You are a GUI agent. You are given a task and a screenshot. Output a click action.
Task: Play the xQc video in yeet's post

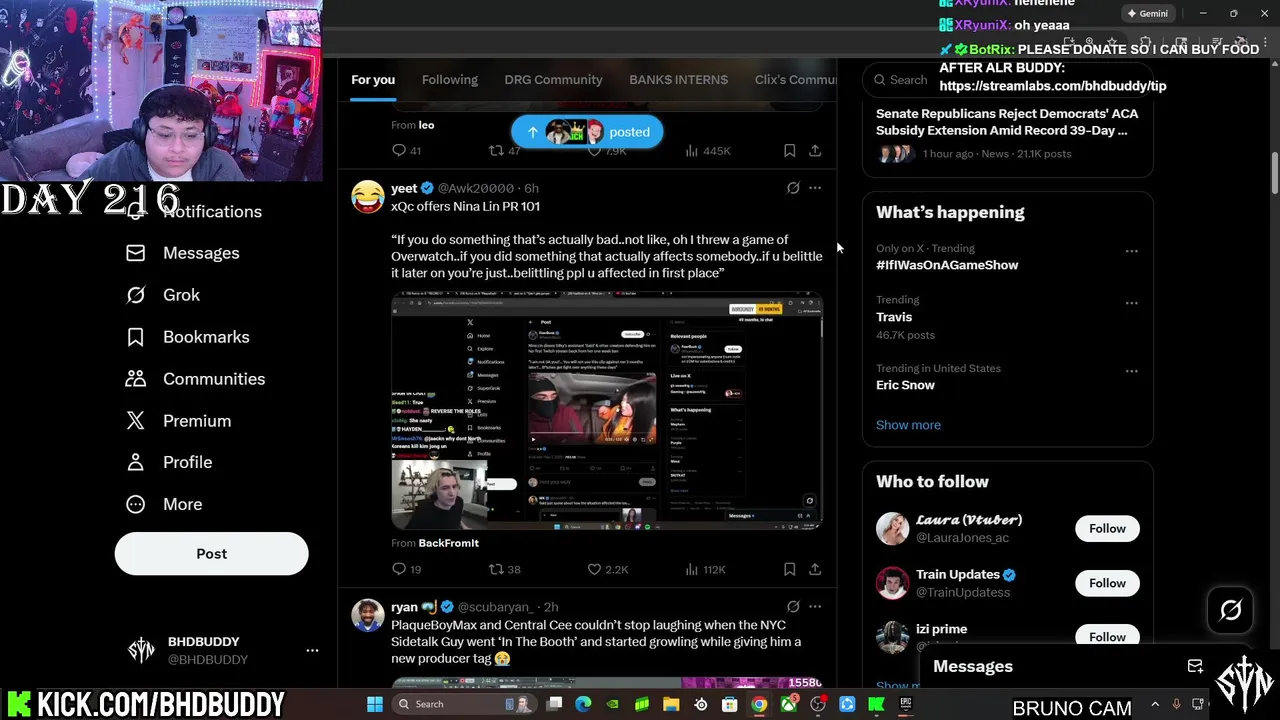point(606,411)
